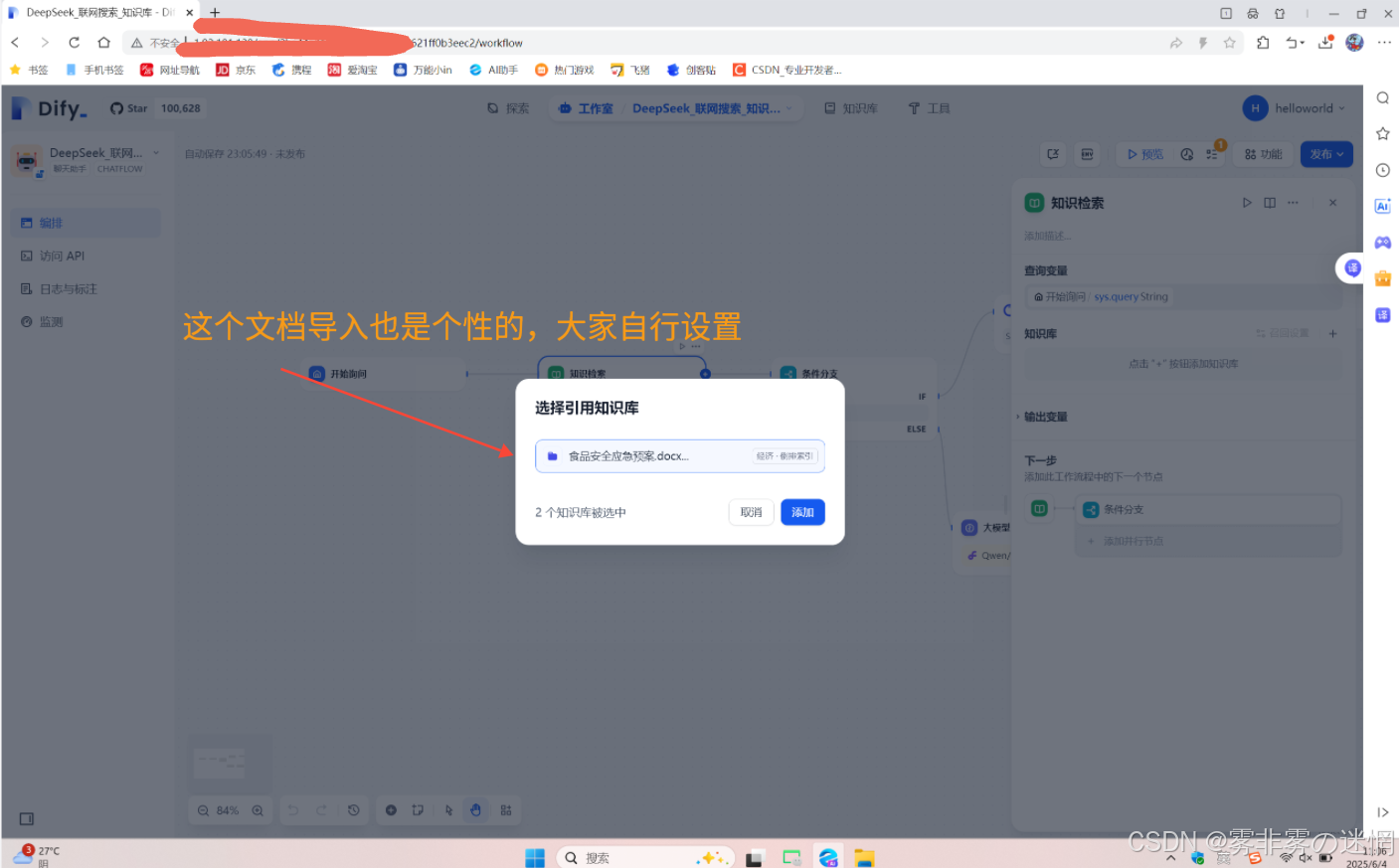Screen dimensions: 1399x868
Task: Open the version history clock icon
Action: coord(353,810)
